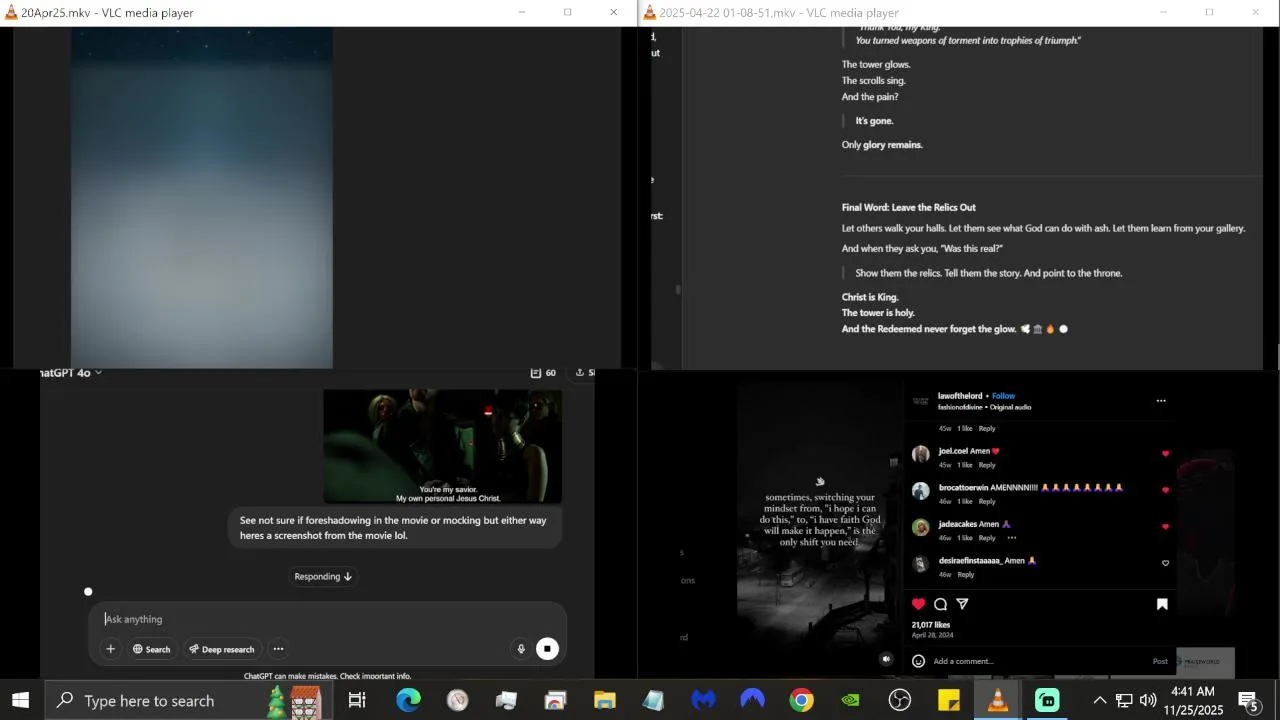Screen dimensions: 1280x720
Task: Expand the system tray hidden icons chevron
Action: point(1099,701)
